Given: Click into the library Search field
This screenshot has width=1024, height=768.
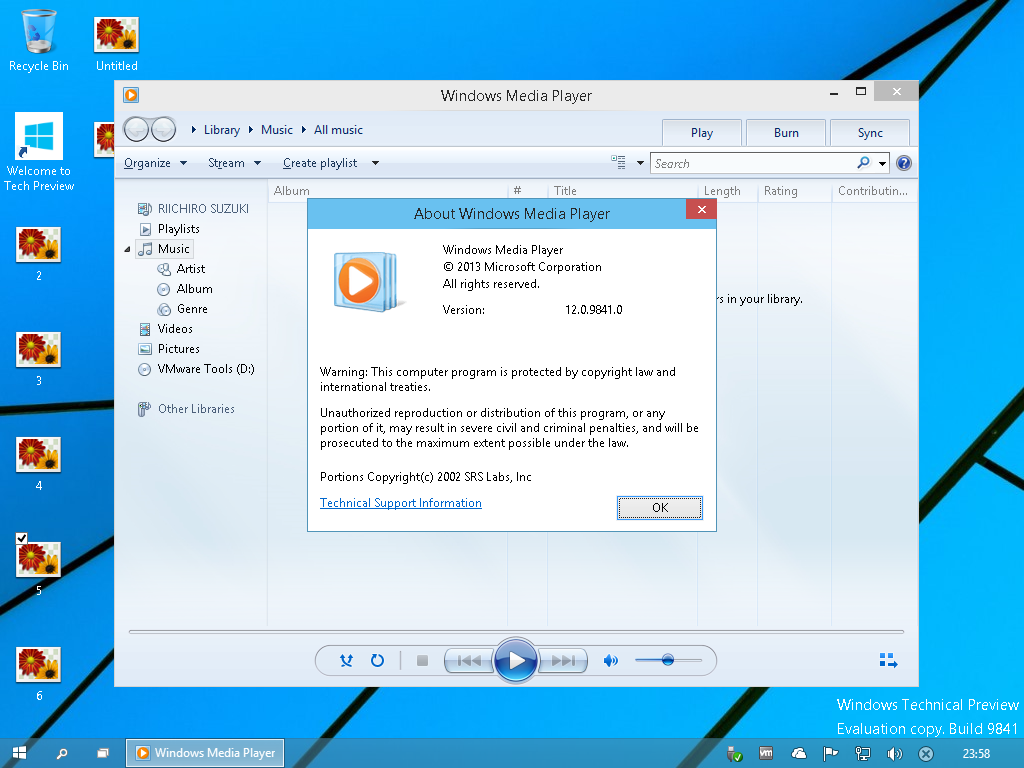Looking at the screenshot, I should [x=754, y=163].
